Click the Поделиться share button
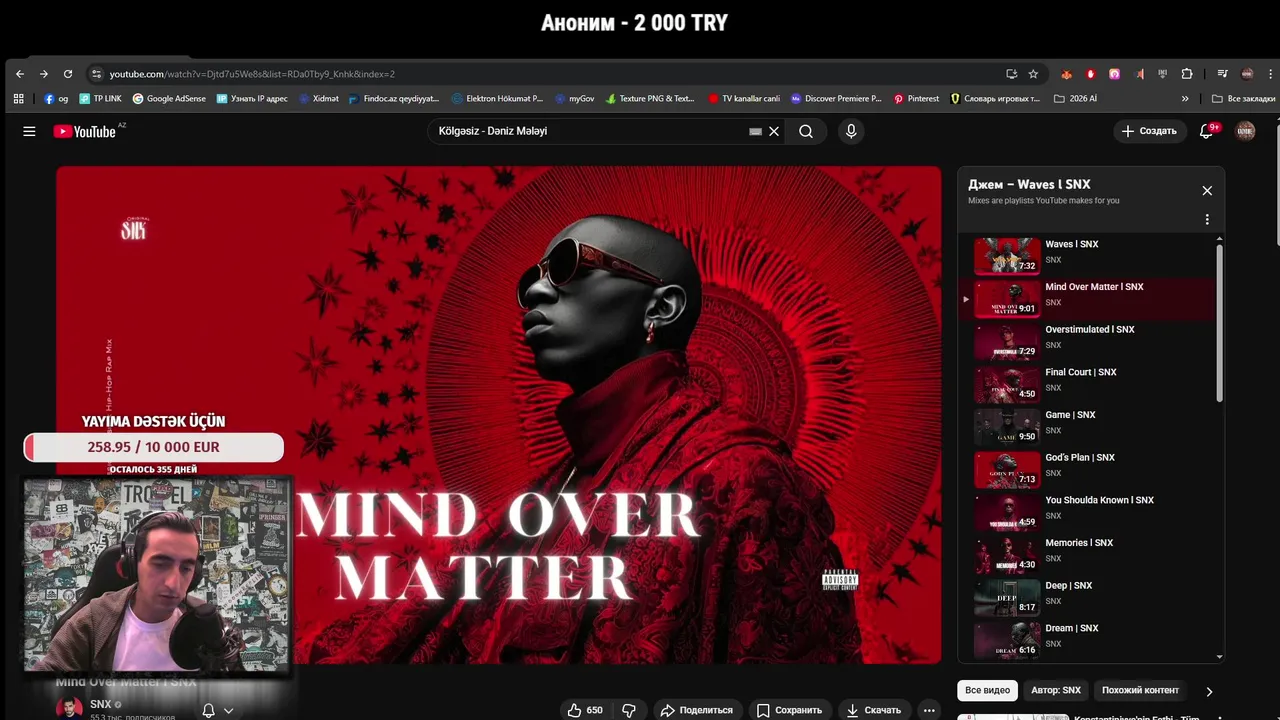The height and width of the screenshot is (720, 1280). point(696,710)
